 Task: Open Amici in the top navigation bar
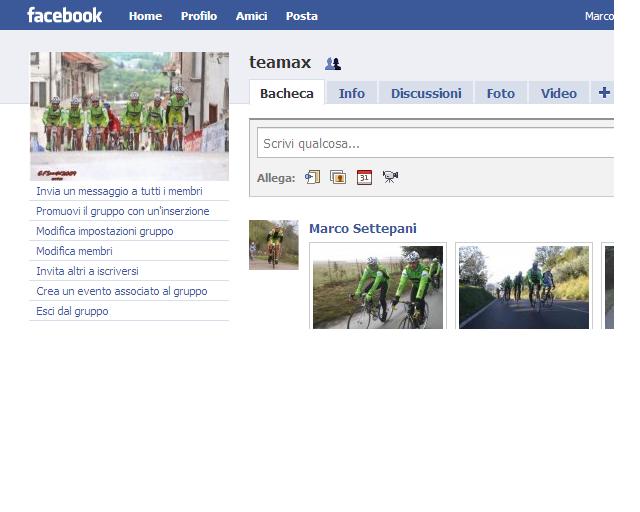click(251, 16)
